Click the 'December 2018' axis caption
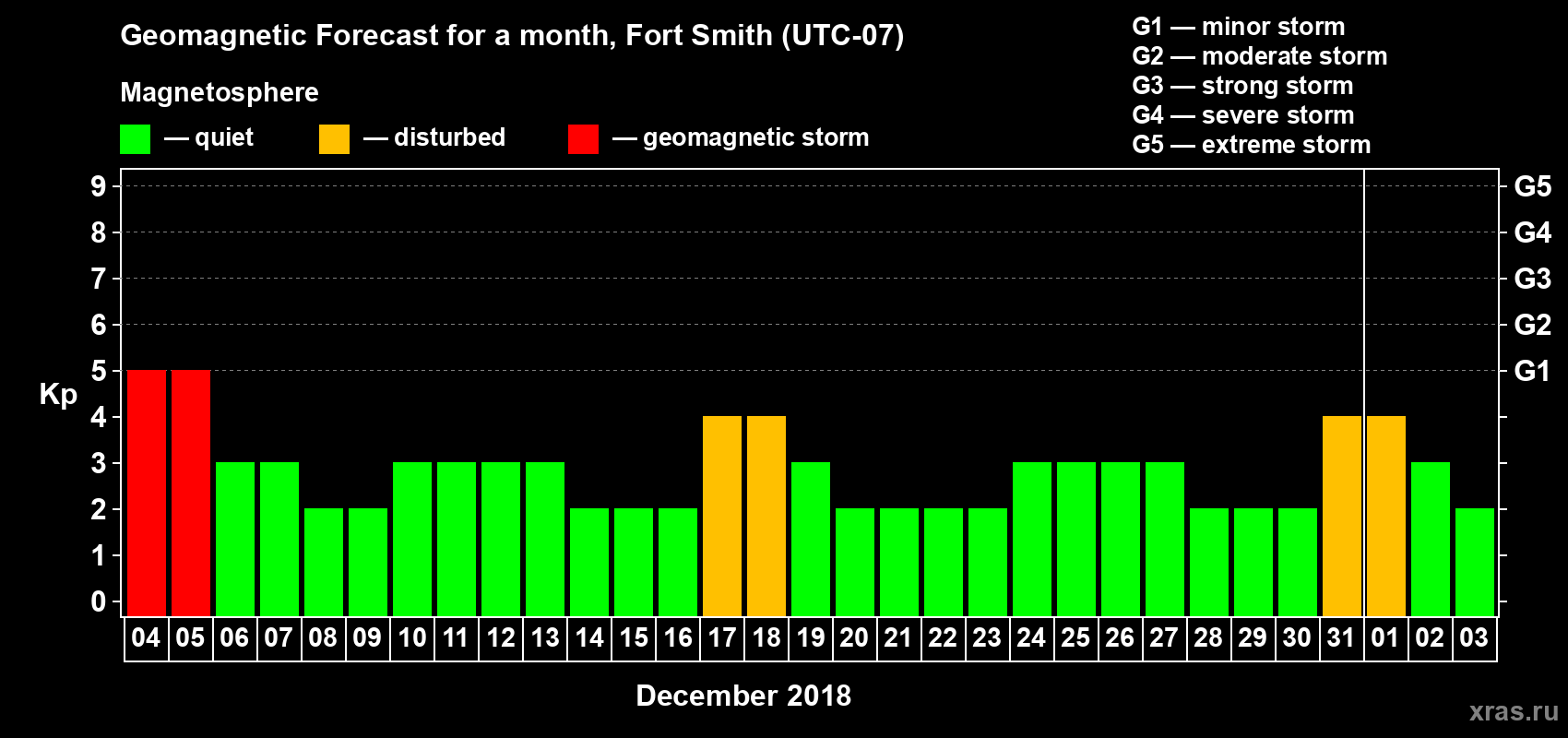This screenshot has height=738, width=1568. click(743, 696)
